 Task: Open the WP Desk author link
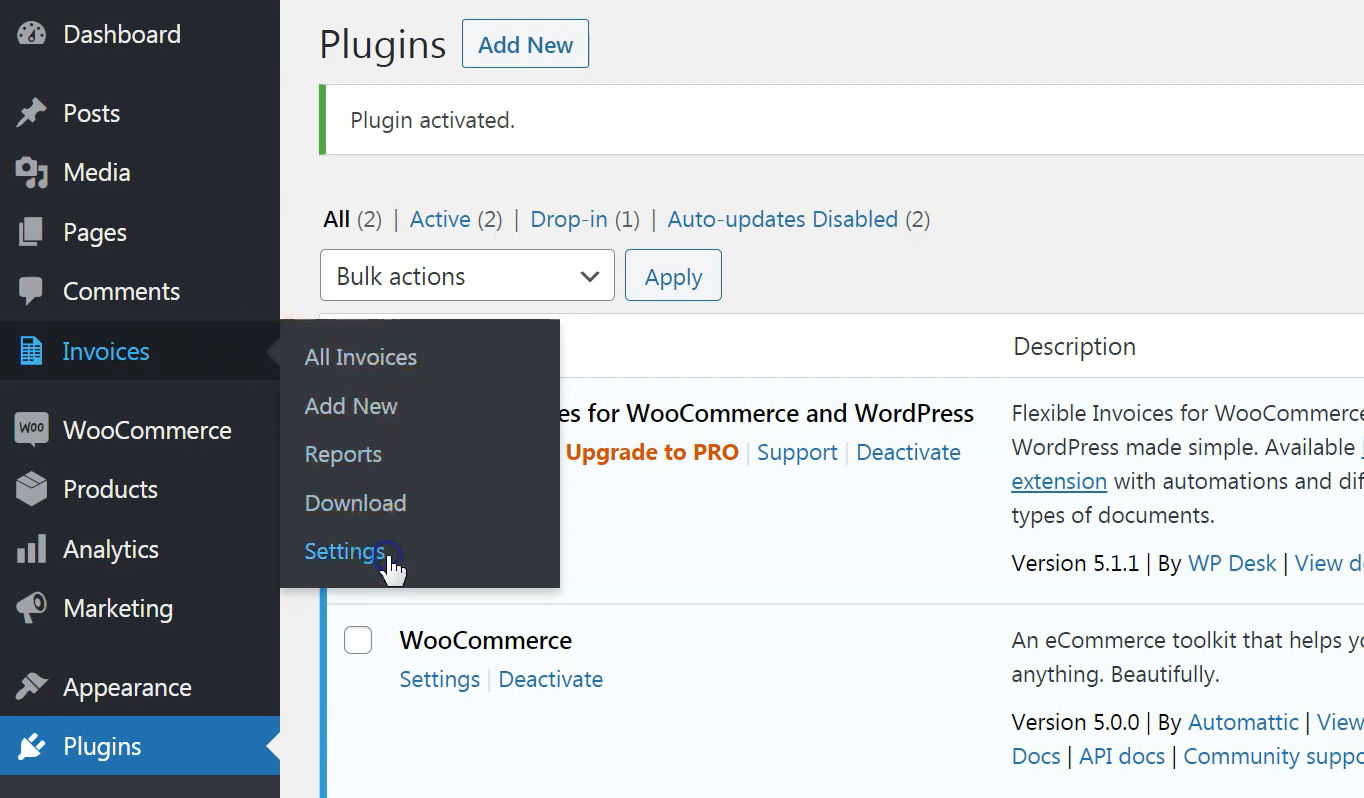point(1232,563)
